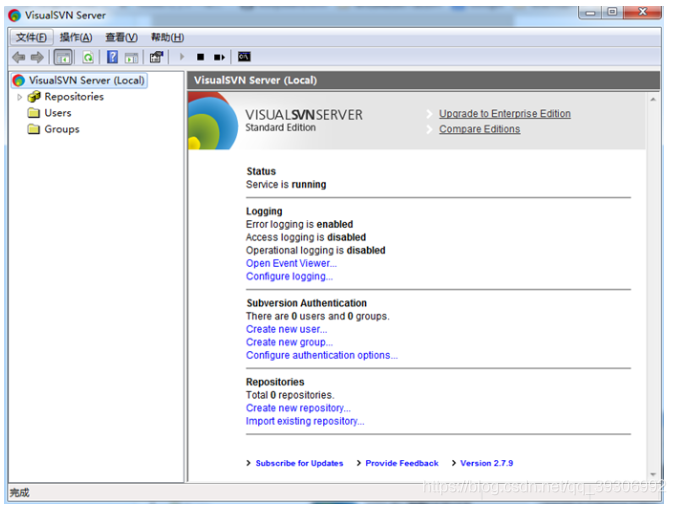The image size is (676, 505).
Task: Expand the Repositories tree node
Action: (x=19, y=97)
